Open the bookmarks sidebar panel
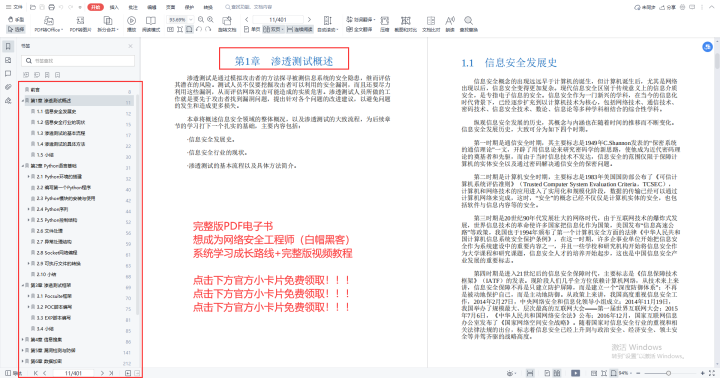 [x=8, y=46]
